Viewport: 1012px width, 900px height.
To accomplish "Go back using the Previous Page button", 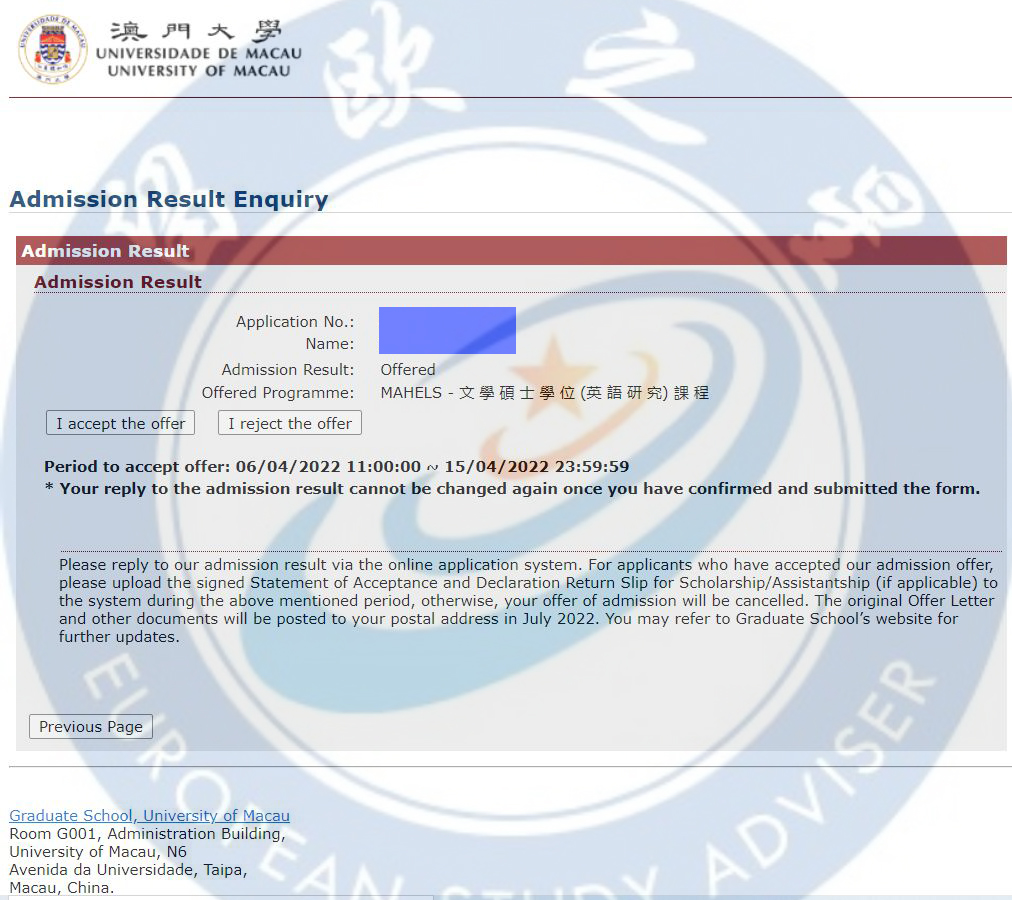I will (91, 726).
